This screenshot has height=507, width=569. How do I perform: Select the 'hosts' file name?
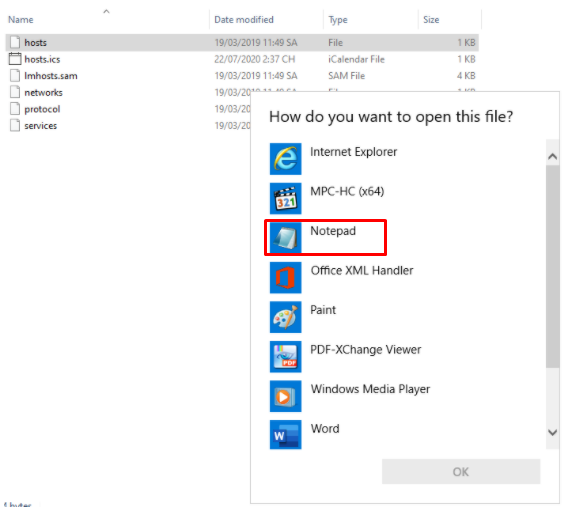pos(36,42)
